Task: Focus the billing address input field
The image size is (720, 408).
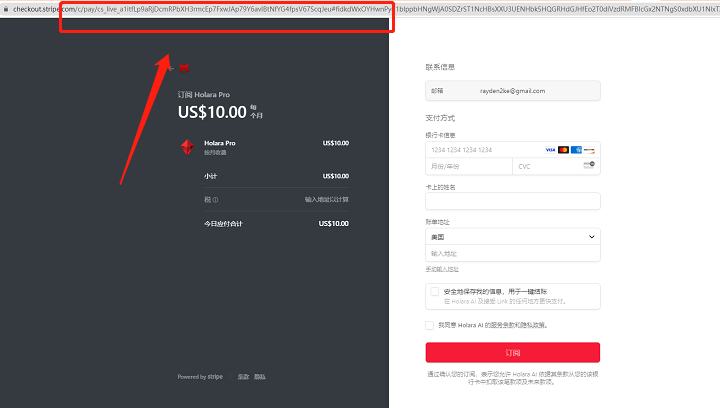Action: (x=512, y=253)
